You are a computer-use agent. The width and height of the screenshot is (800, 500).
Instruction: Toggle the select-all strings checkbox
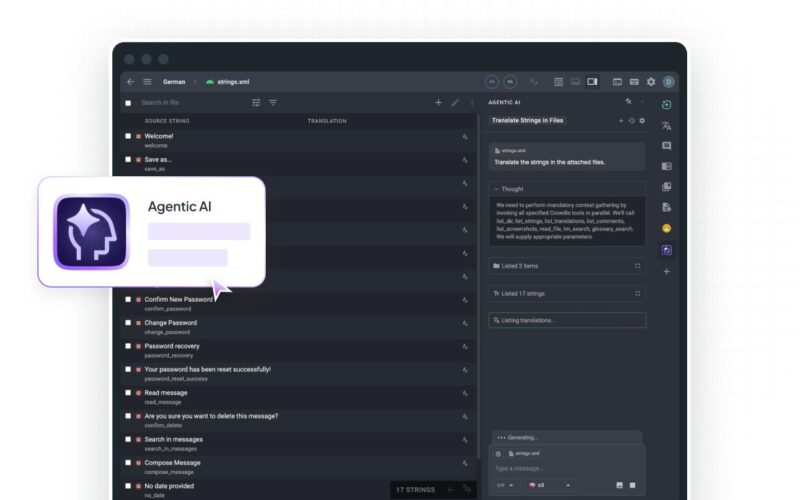[x=128, y=103]
